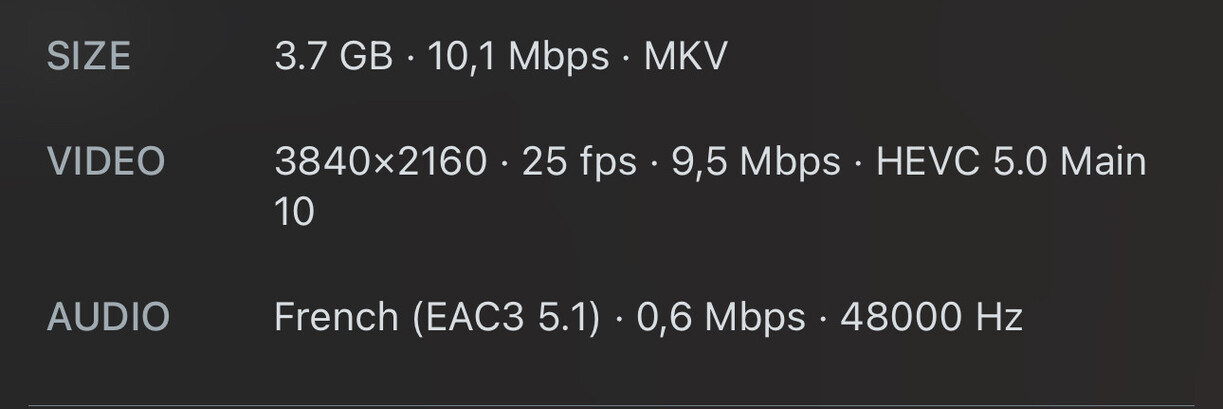Click the VIDEO row label
1223x409 pixels.
click(106, 162)
